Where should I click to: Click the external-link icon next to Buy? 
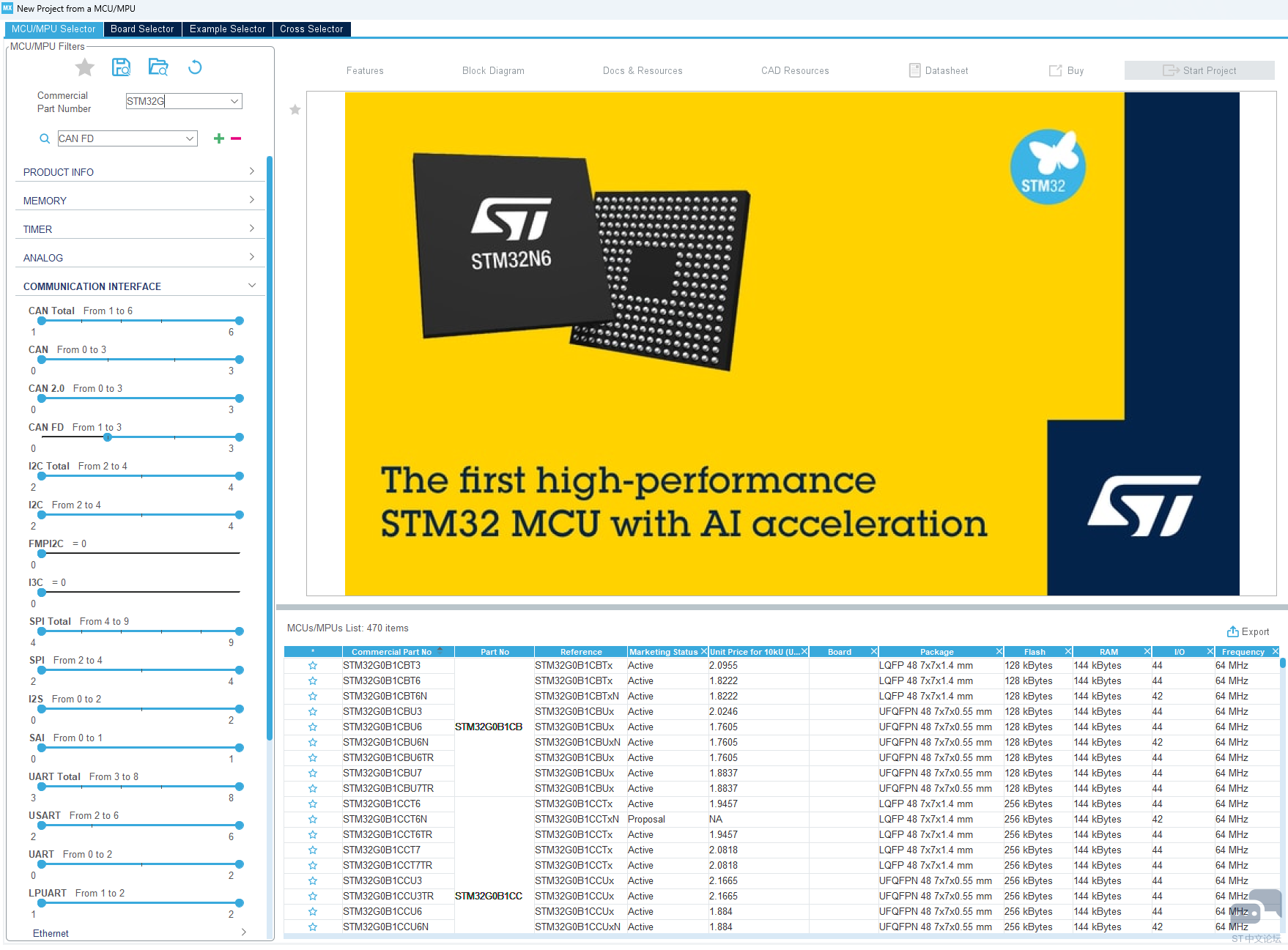1056,70
